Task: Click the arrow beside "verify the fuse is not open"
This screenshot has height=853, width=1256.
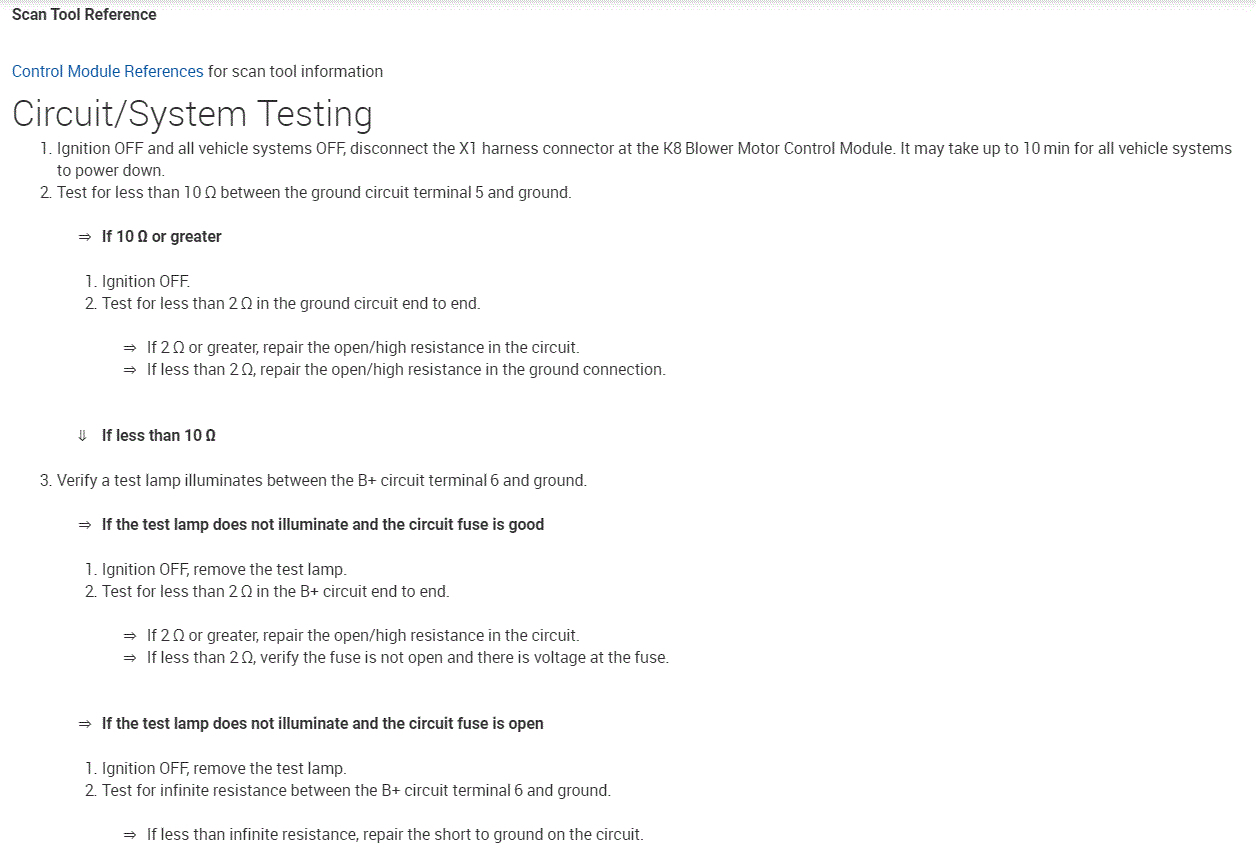Action: click(x=129, y=658)
